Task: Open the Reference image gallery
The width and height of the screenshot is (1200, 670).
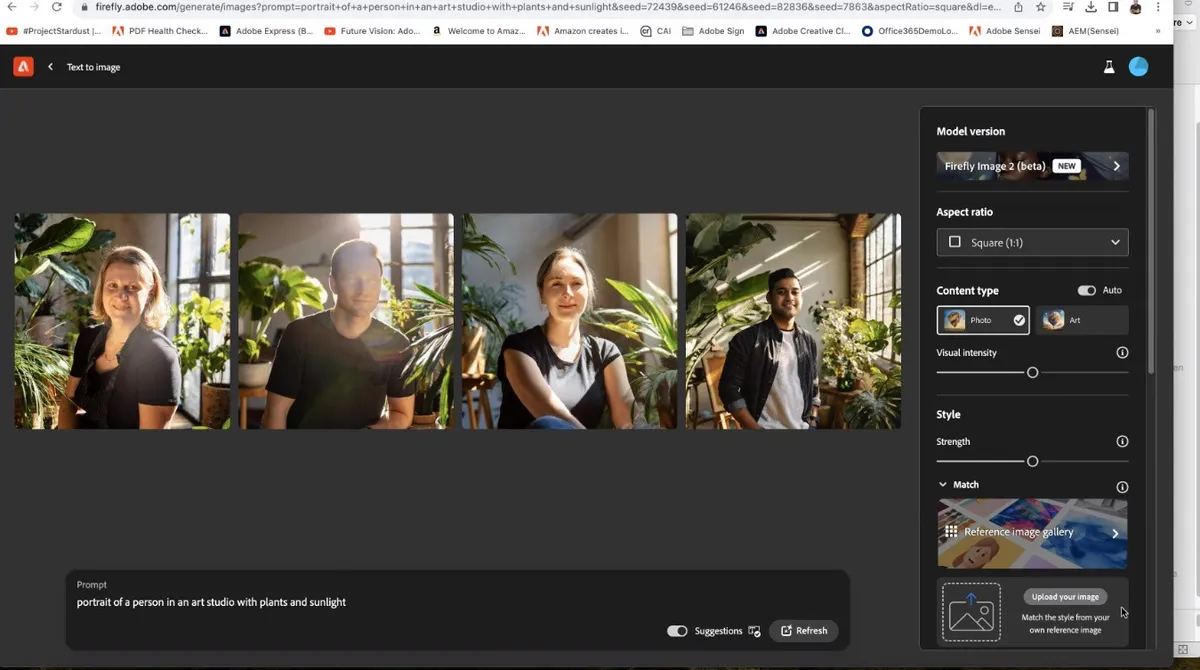Action: (1032, 533)
